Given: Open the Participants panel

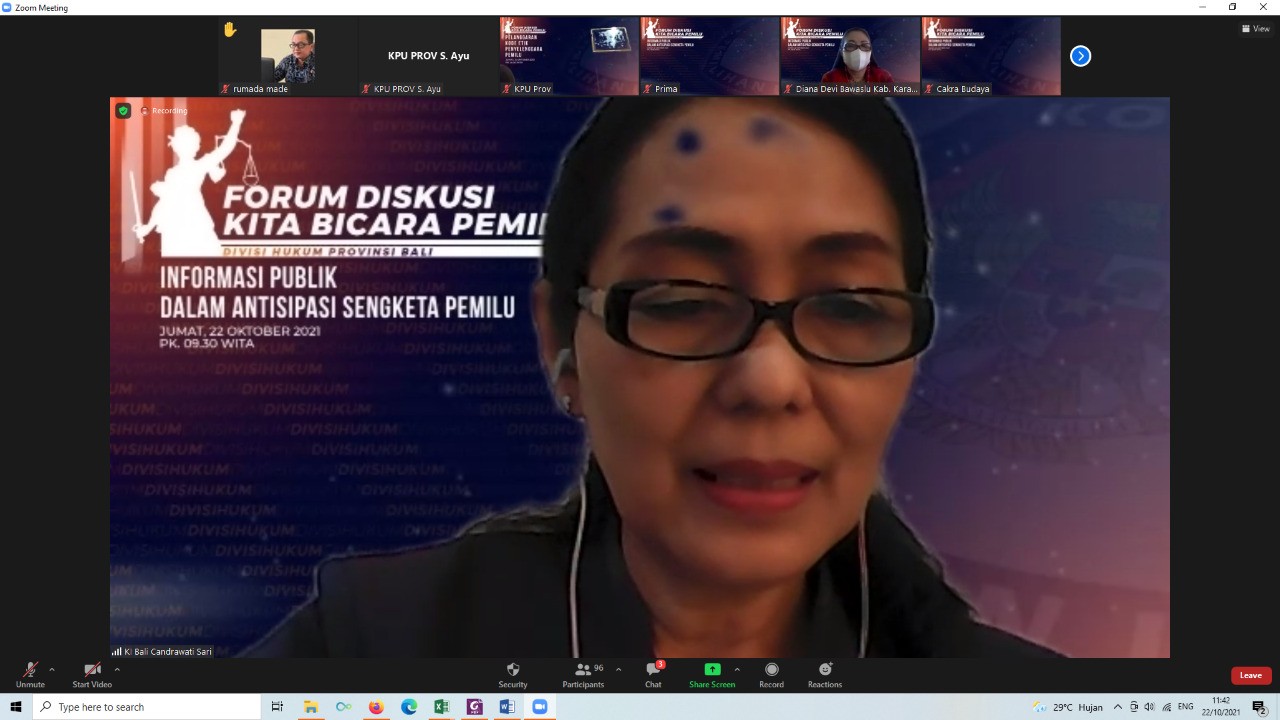Looking at the screenshot, I should [583, 674].
